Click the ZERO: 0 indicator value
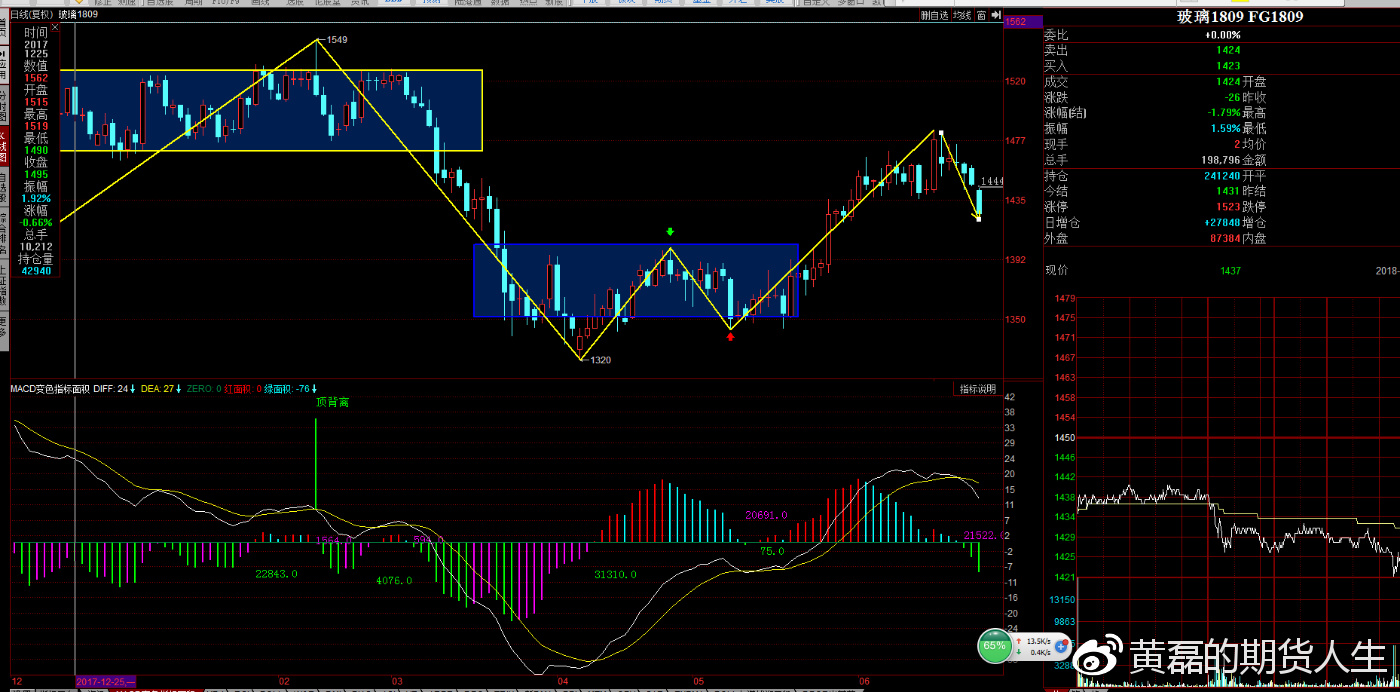The image size is (1400, 692). point(204,389)
